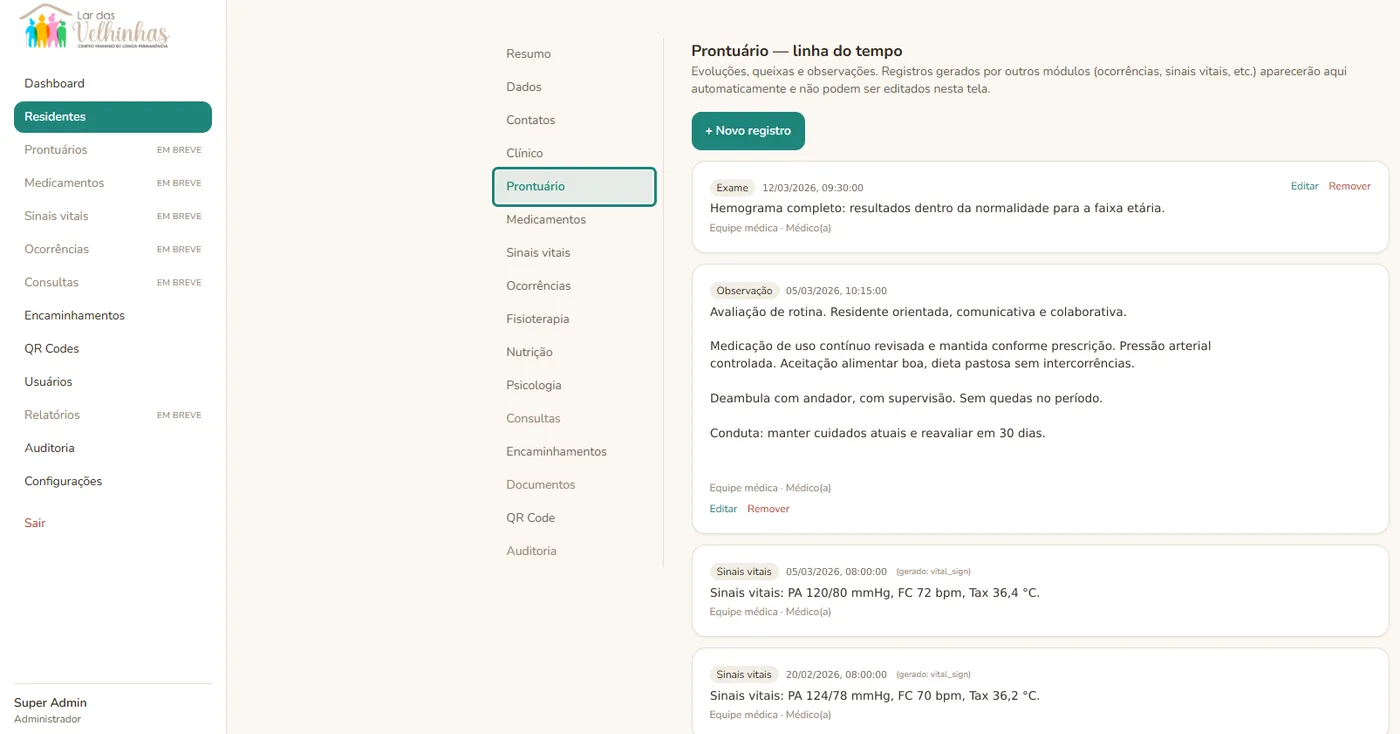Remove the Observação record from 05/03/2026

click(x=768, y=509)
